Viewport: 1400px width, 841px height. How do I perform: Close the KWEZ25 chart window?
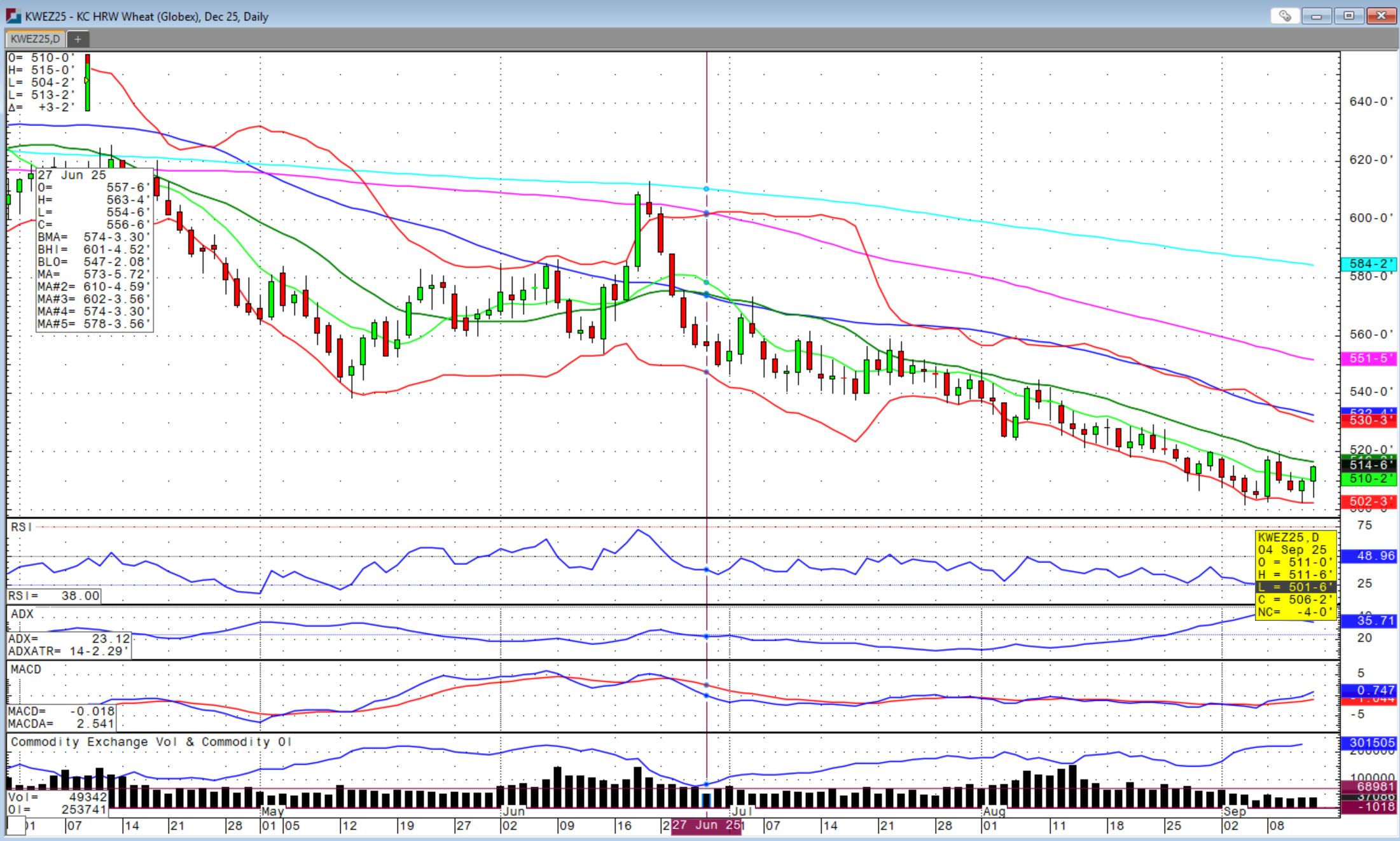click(x=1381, y=16)
